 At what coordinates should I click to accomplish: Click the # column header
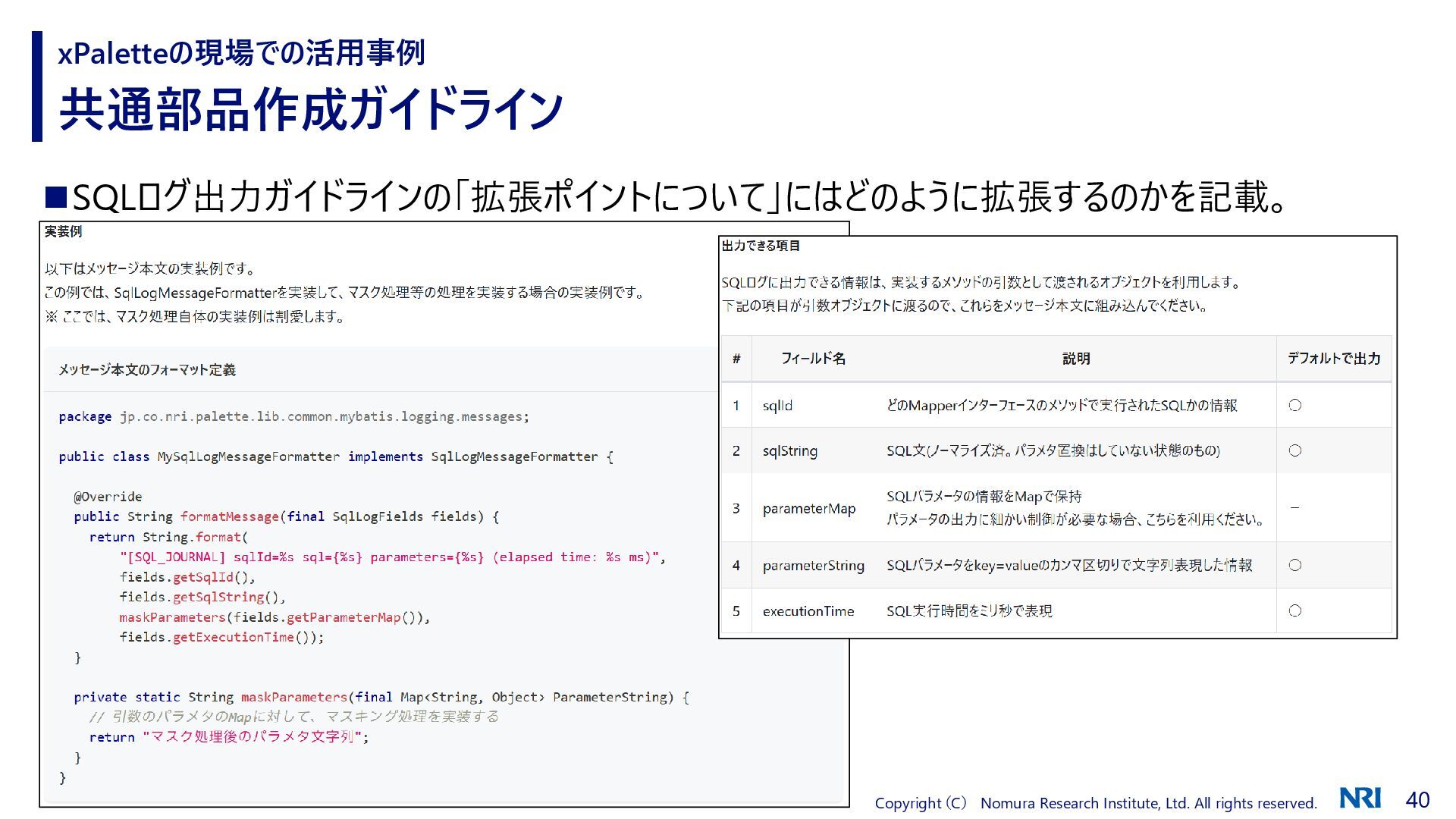coord(736,359)
